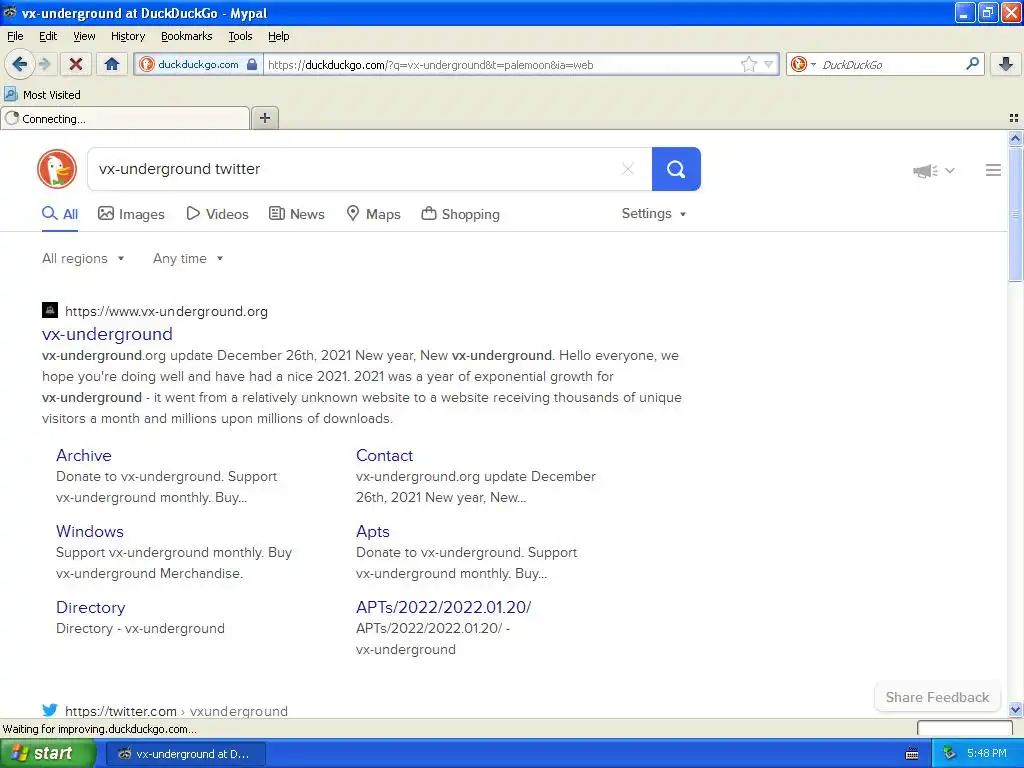The width and height of the screenshot is (1024, 768).
Task: Open the Edit menu
Action: pos(48,36)
